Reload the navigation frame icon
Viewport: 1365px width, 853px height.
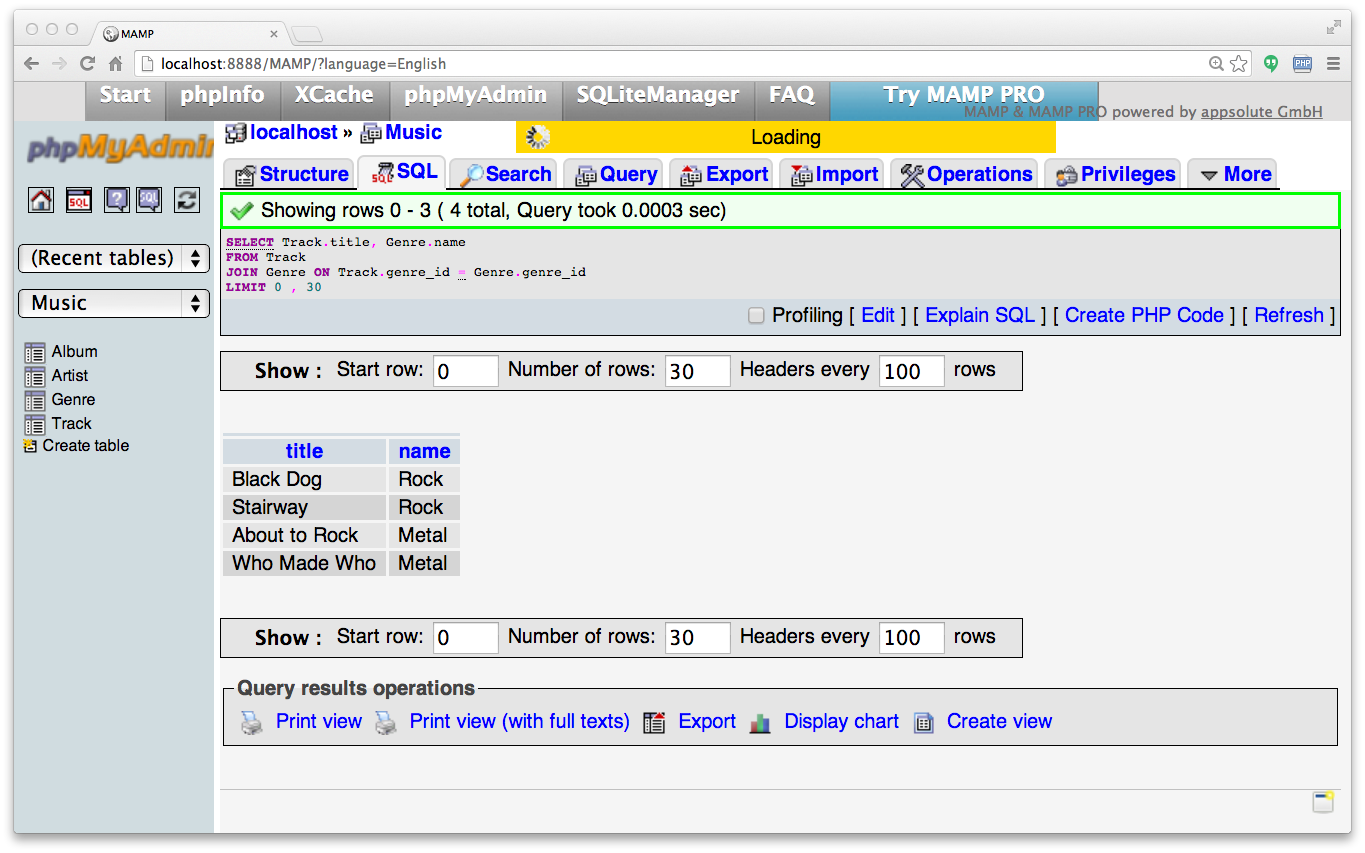[x=187, y=199]
